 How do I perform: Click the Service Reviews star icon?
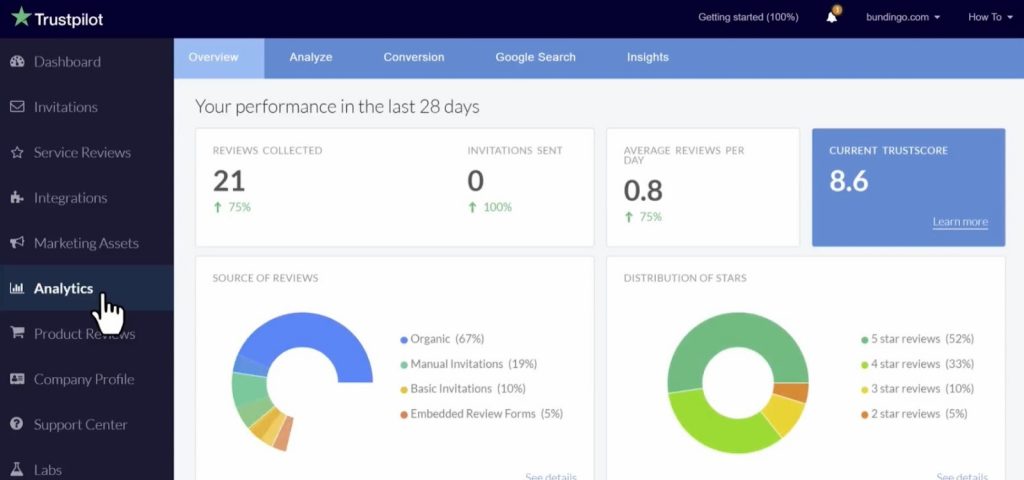(x=17, y=152)
